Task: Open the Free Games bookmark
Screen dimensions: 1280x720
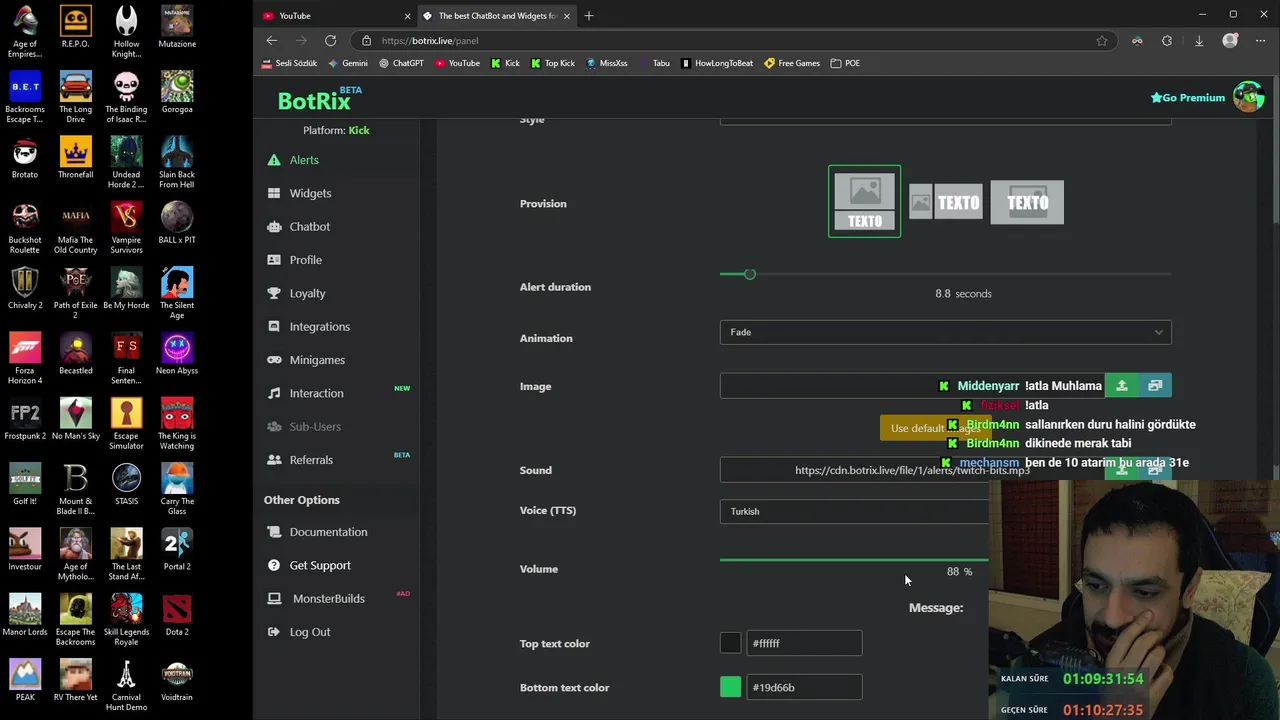Action: coord(792,63)
